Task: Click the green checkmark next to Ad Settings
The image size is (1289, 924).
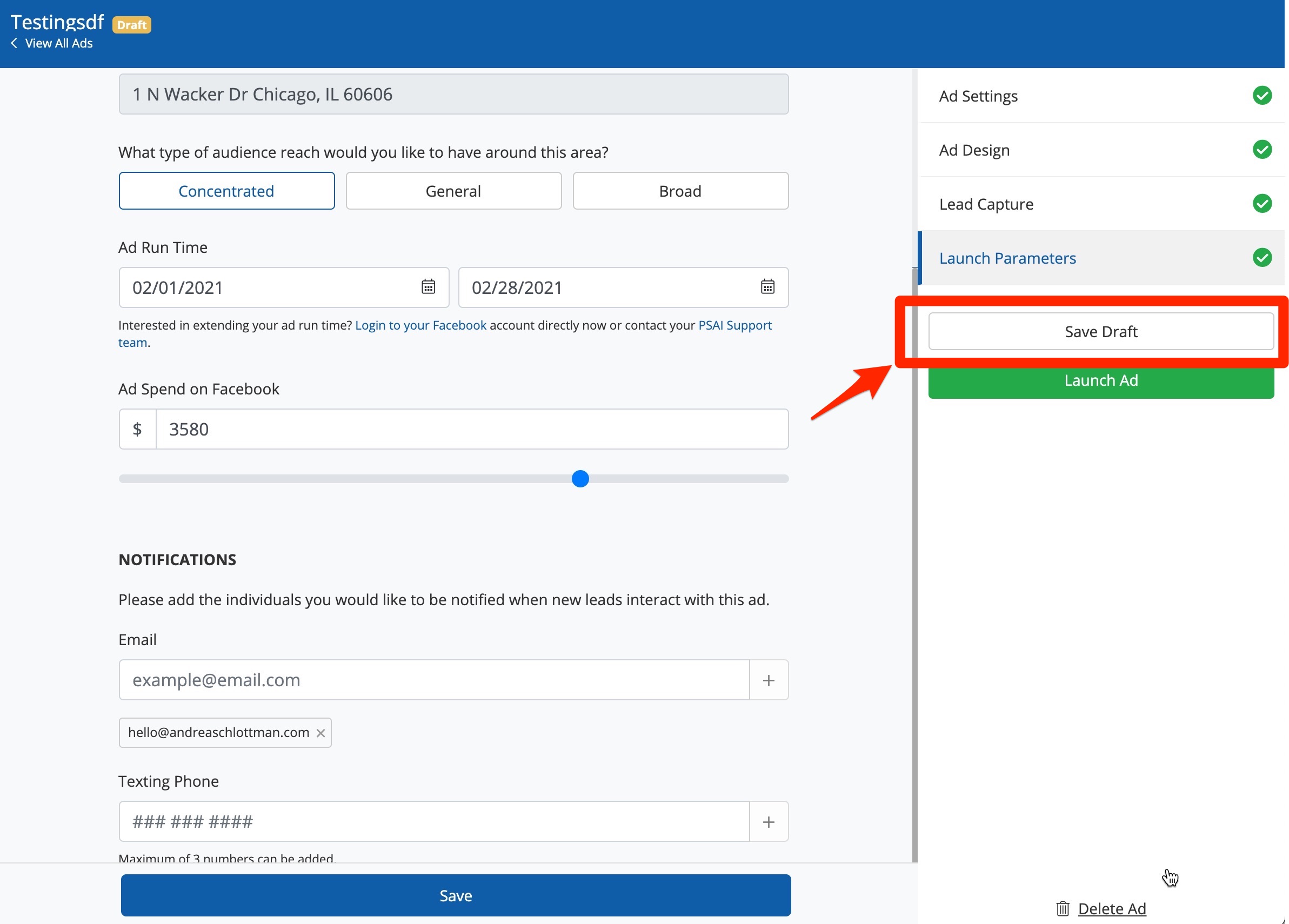Action: 1262,96
